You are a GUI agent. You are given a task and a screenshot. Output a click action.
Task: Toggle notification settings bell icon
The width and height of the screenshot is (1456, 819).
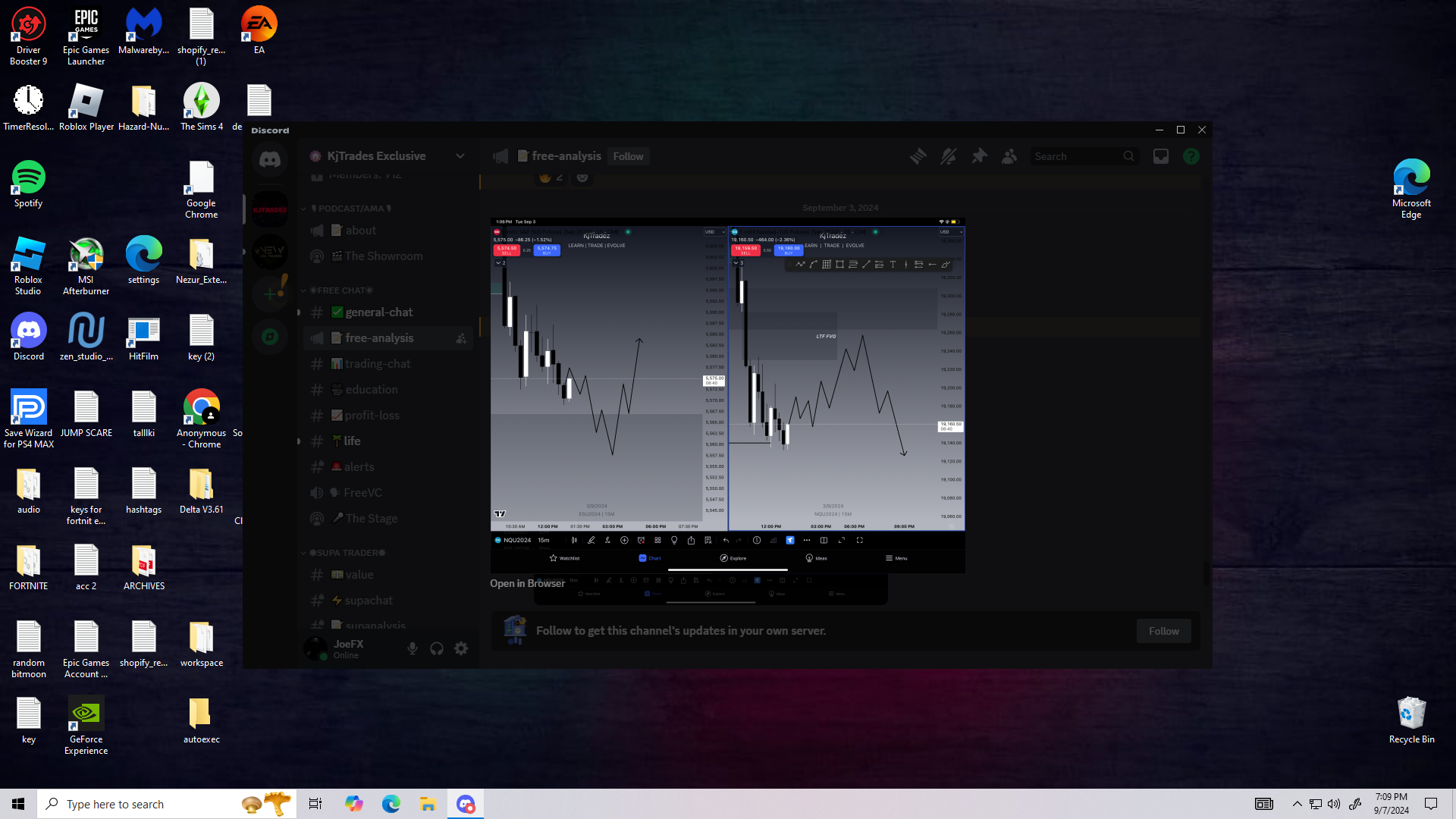(x=948, y=156)
